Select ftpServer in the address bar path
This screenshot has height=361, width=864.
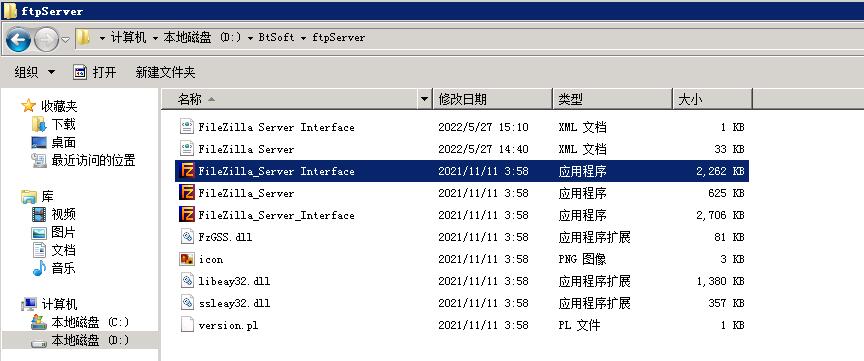[338, 38]
